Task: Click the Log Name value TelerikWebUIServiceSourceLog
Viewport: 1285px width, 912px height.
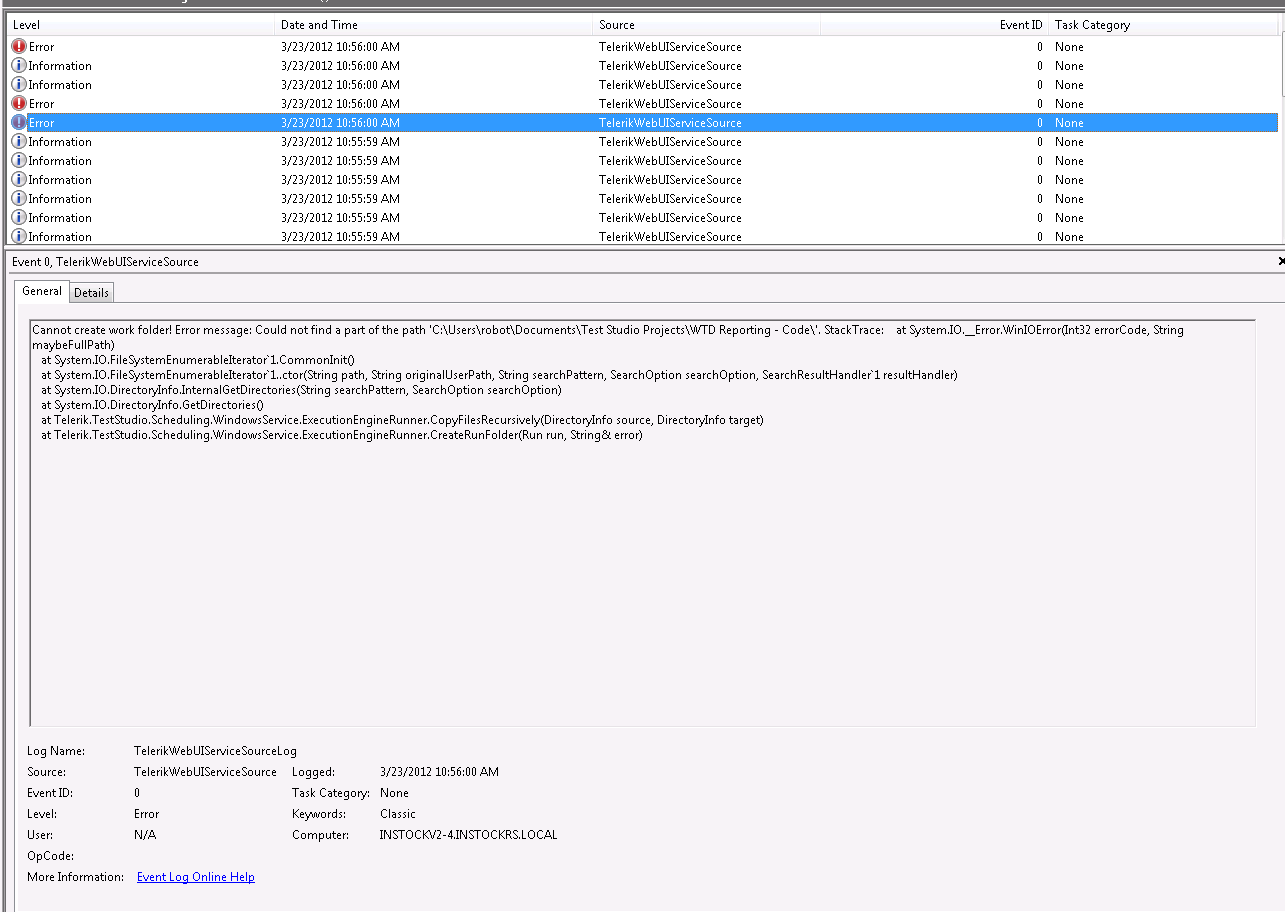Action: (215, 751)
